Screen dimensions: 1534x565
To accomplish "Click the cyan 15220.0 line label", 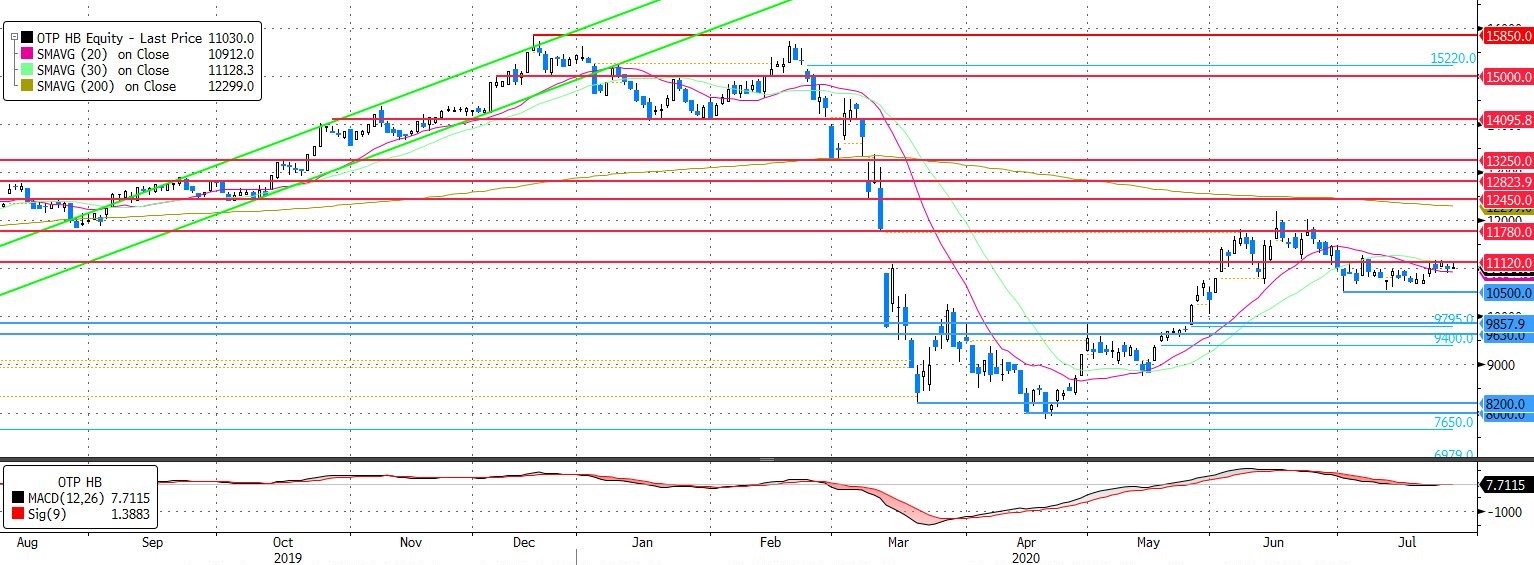I will [x=1454, y=58].
